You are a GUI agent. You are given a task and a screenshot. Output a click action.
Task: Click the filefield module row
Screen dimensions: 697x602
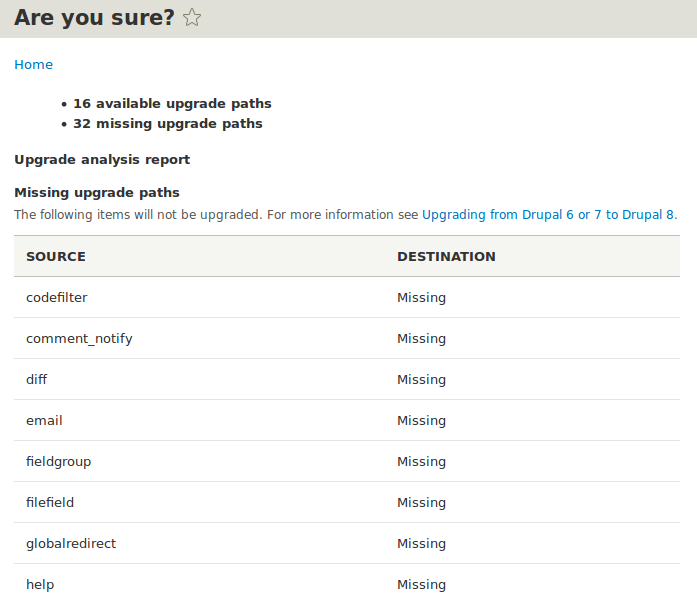pyautogui.click(x=50, y=502)
